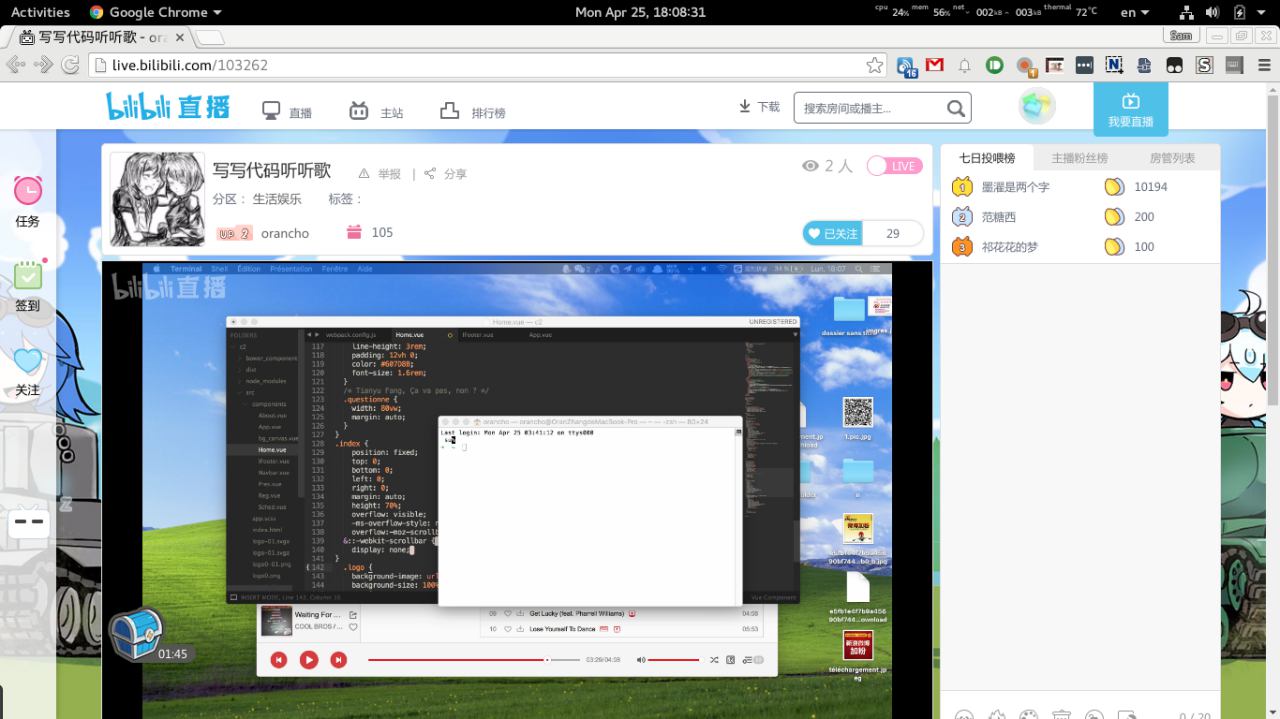Viewport: 1280px width, 719px height.
Task: Open the 排行榜 rankings link
Action: pos(473,112)
